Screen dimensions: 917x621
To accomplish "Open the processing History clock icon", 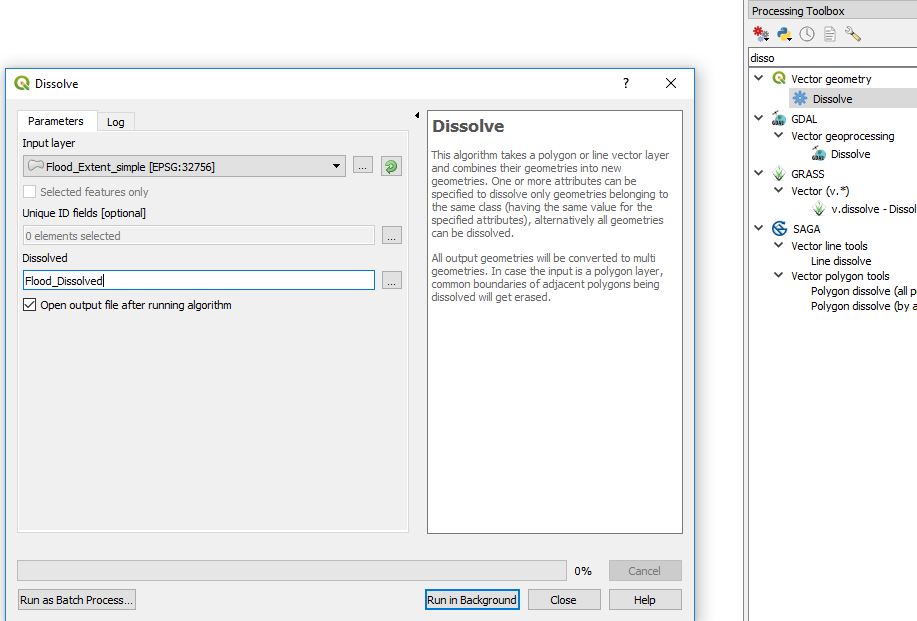I will pyautogui.click(x=807, y=34).
